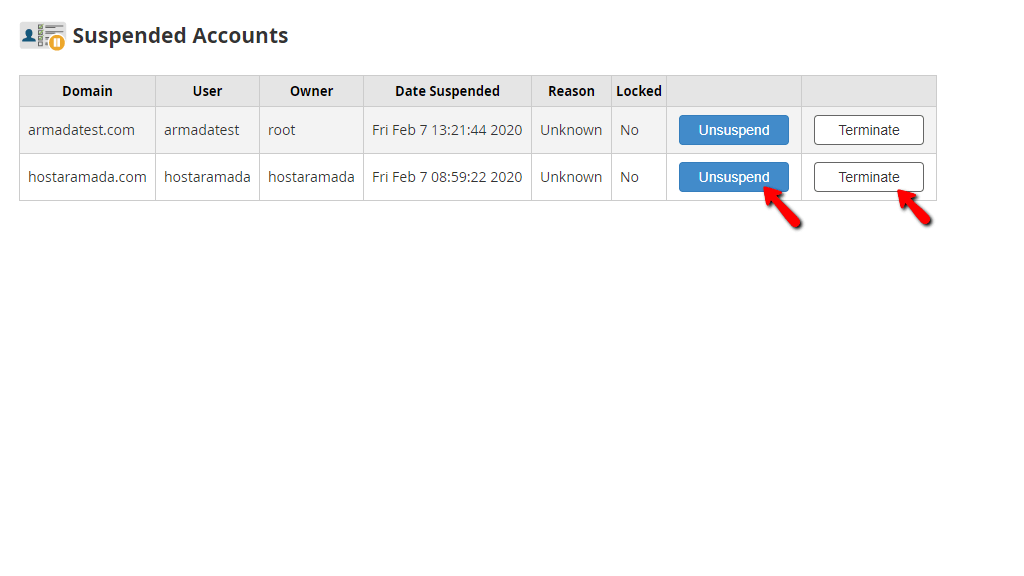Click the Domain column header
This screenshot has height=576, width=1024.
pyautogui.click(x=88, y=91)
